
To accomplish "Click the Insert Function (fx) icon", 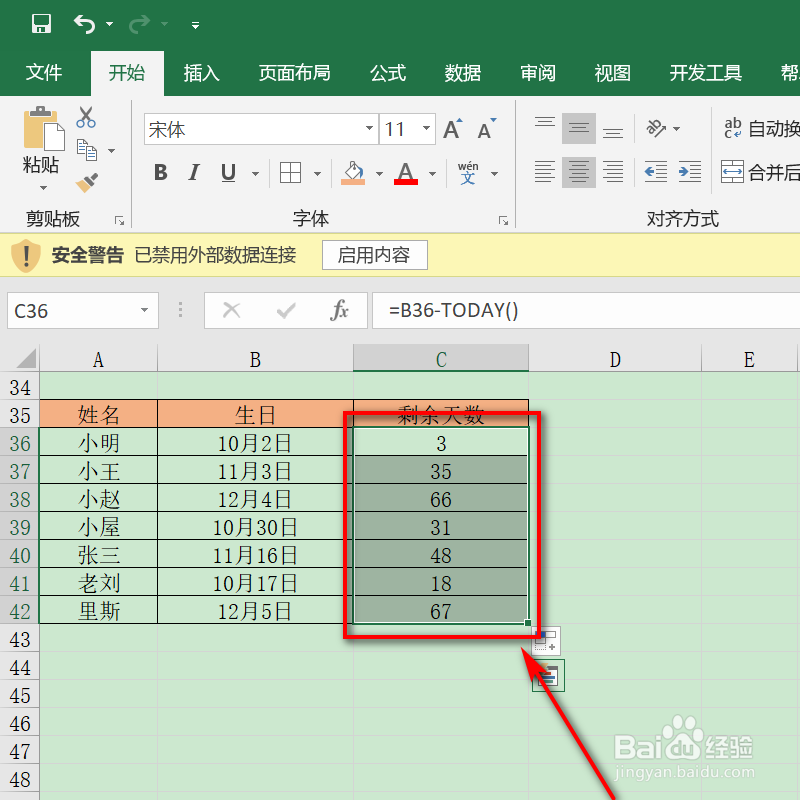I will tap(341, 310).
